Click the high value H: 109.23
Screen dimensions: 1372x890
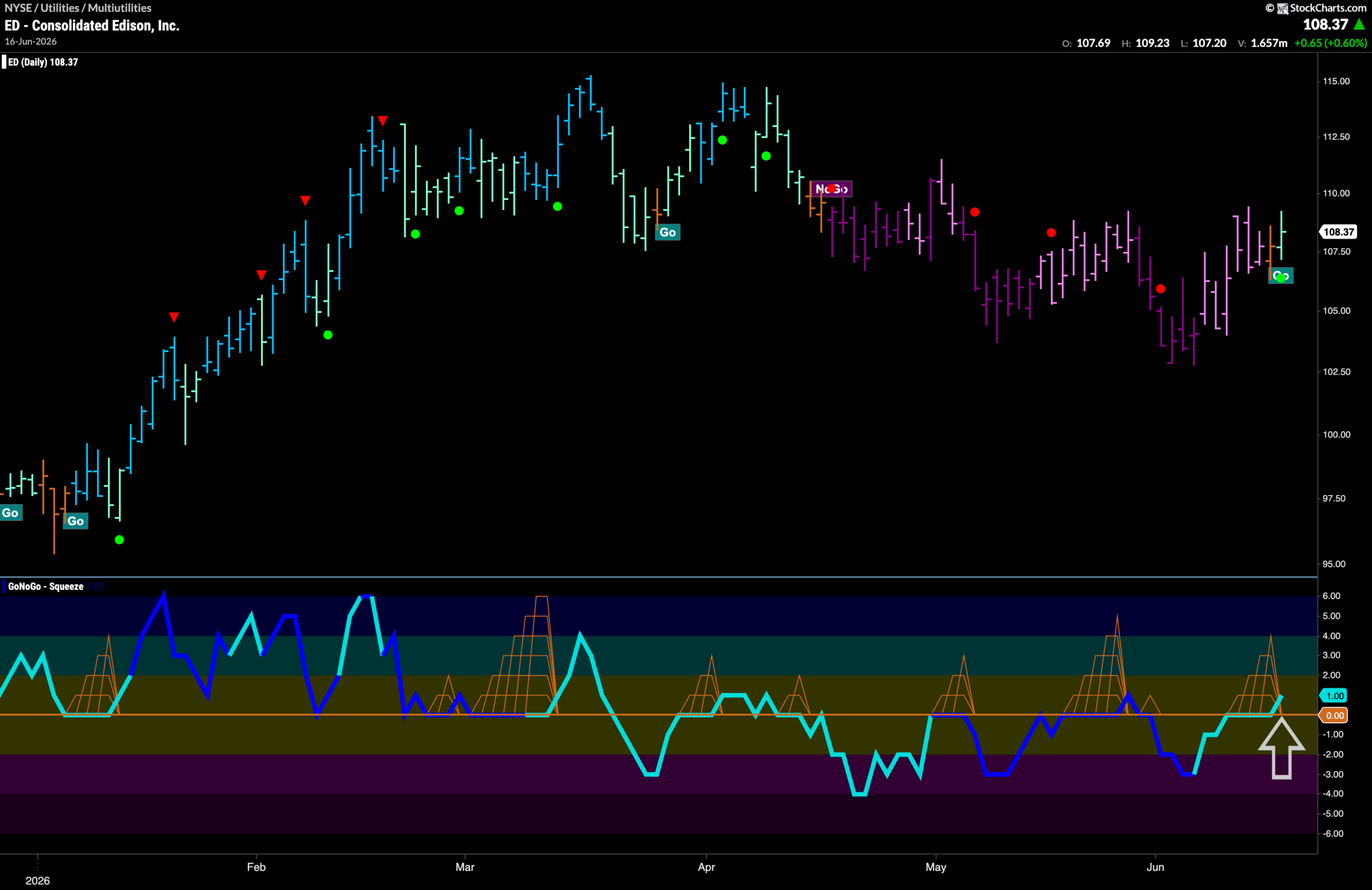(1145, 43)
